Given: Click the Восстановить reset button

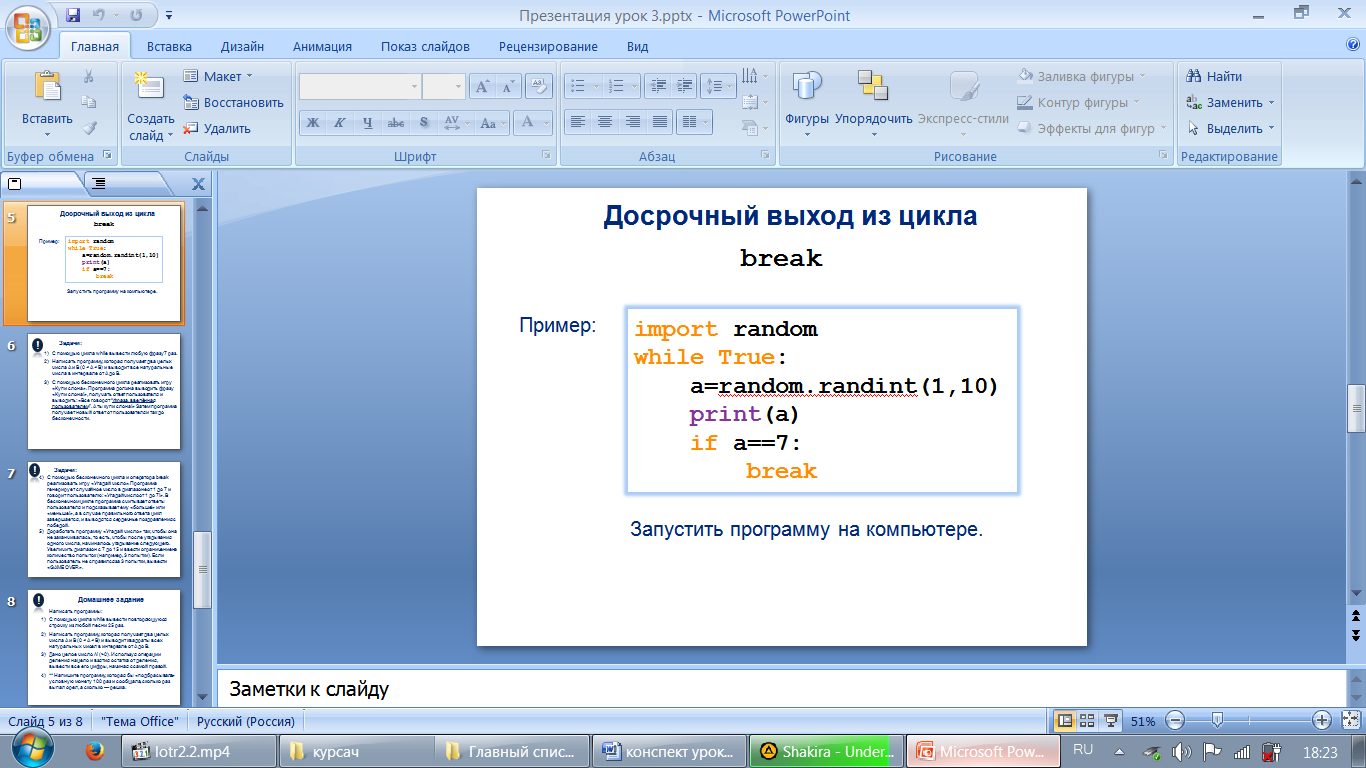Looking at the screenshot, I should coord(233,102).
